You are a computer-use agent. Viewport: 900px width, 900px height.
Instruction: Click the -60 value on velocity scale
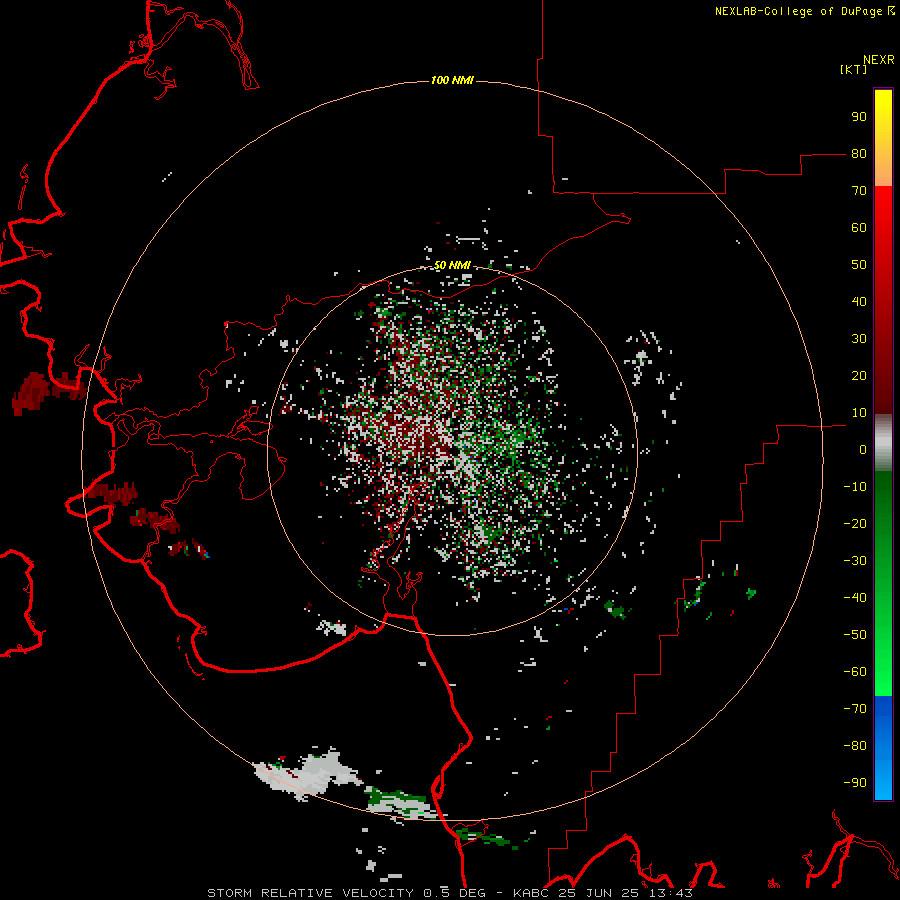pos(855,672)
